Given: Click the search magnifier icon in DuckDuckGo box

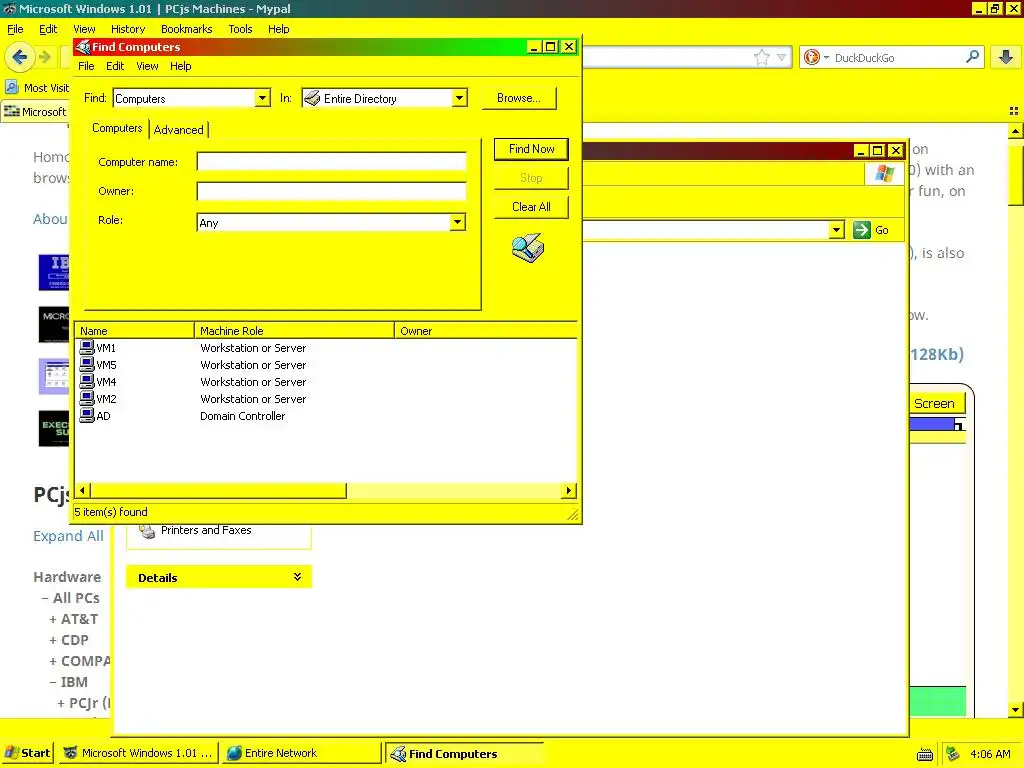Looking at the screenshot, I should point(972,57).
